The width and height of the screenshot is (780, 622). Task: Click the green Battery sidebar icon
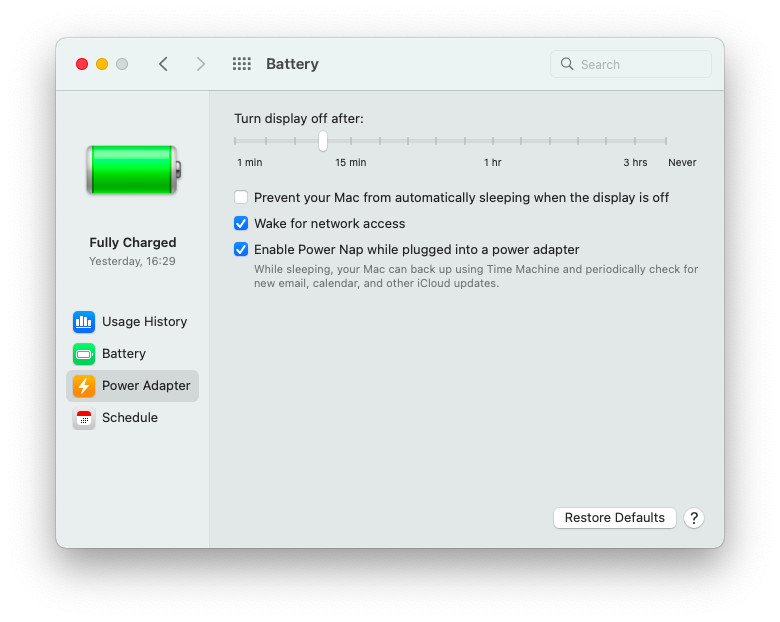coord(84,354)
